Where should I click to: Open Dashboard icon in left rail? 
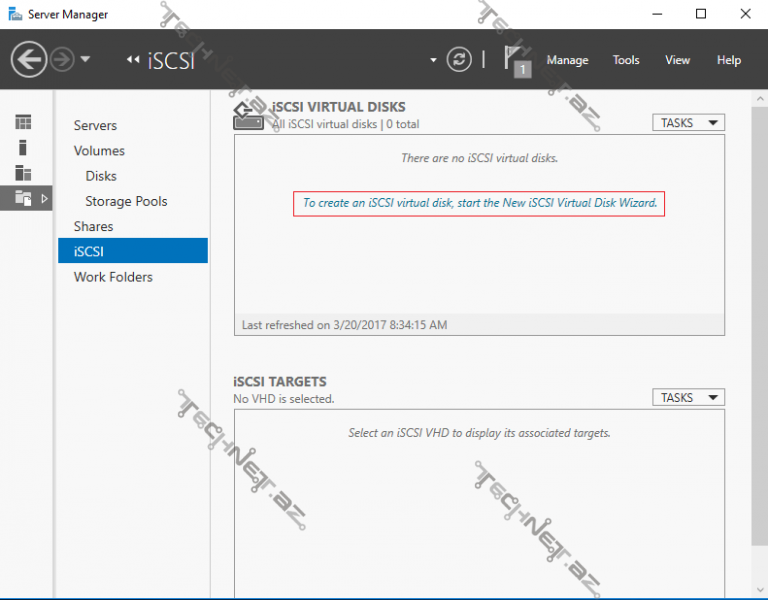click(23, 122)
